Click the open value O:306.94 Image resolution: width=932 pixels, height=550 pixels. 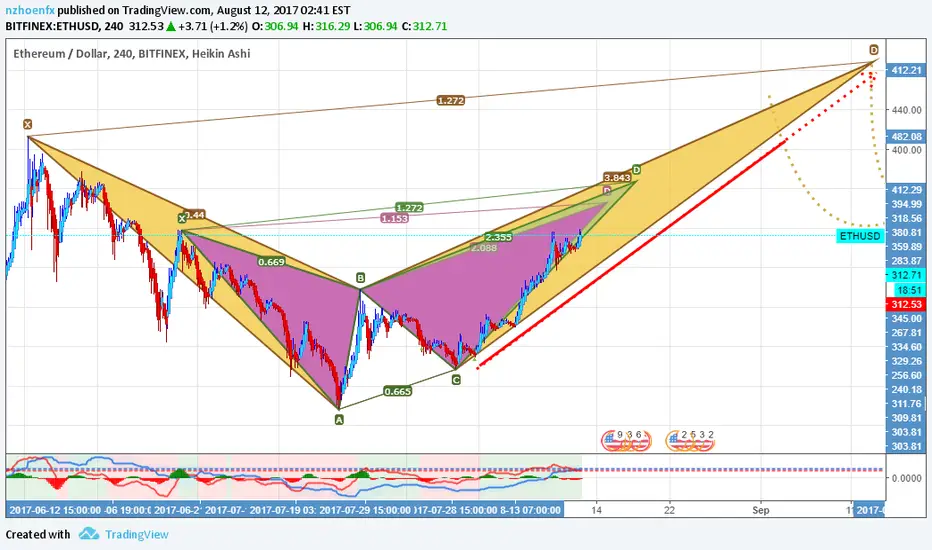click(x=275, y=26)
